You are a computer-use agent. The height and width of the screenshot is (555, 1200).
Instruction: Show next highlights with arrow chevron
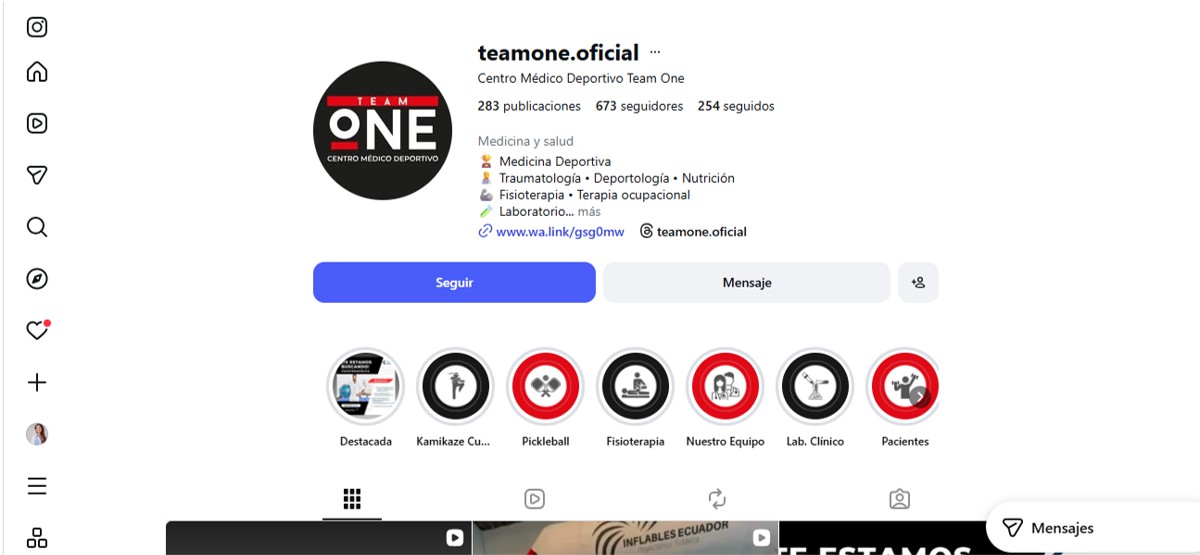919,396
